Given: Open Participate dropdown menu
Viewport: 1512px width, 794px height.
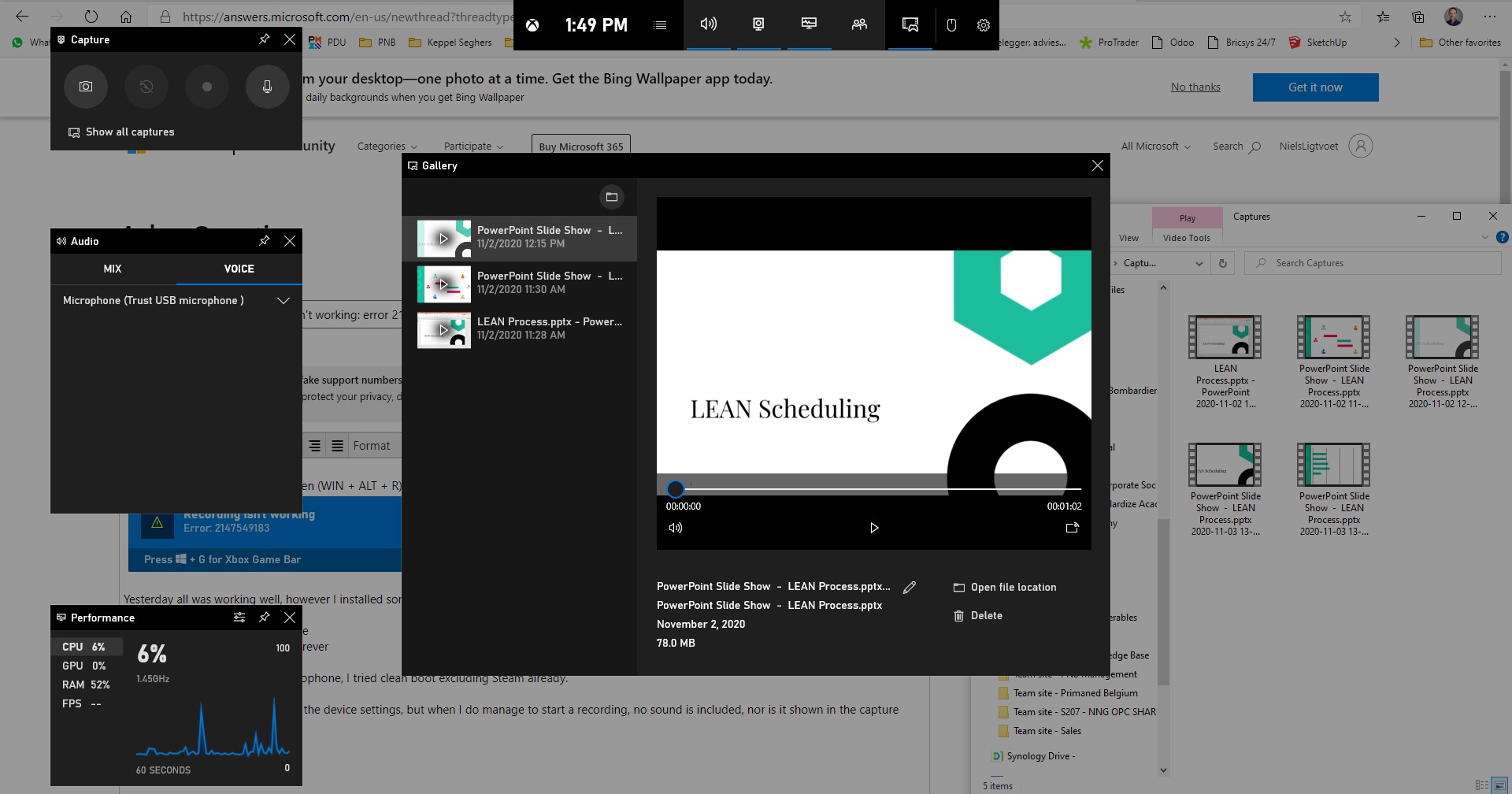Looking at the screenshot, I should (473, 146).
